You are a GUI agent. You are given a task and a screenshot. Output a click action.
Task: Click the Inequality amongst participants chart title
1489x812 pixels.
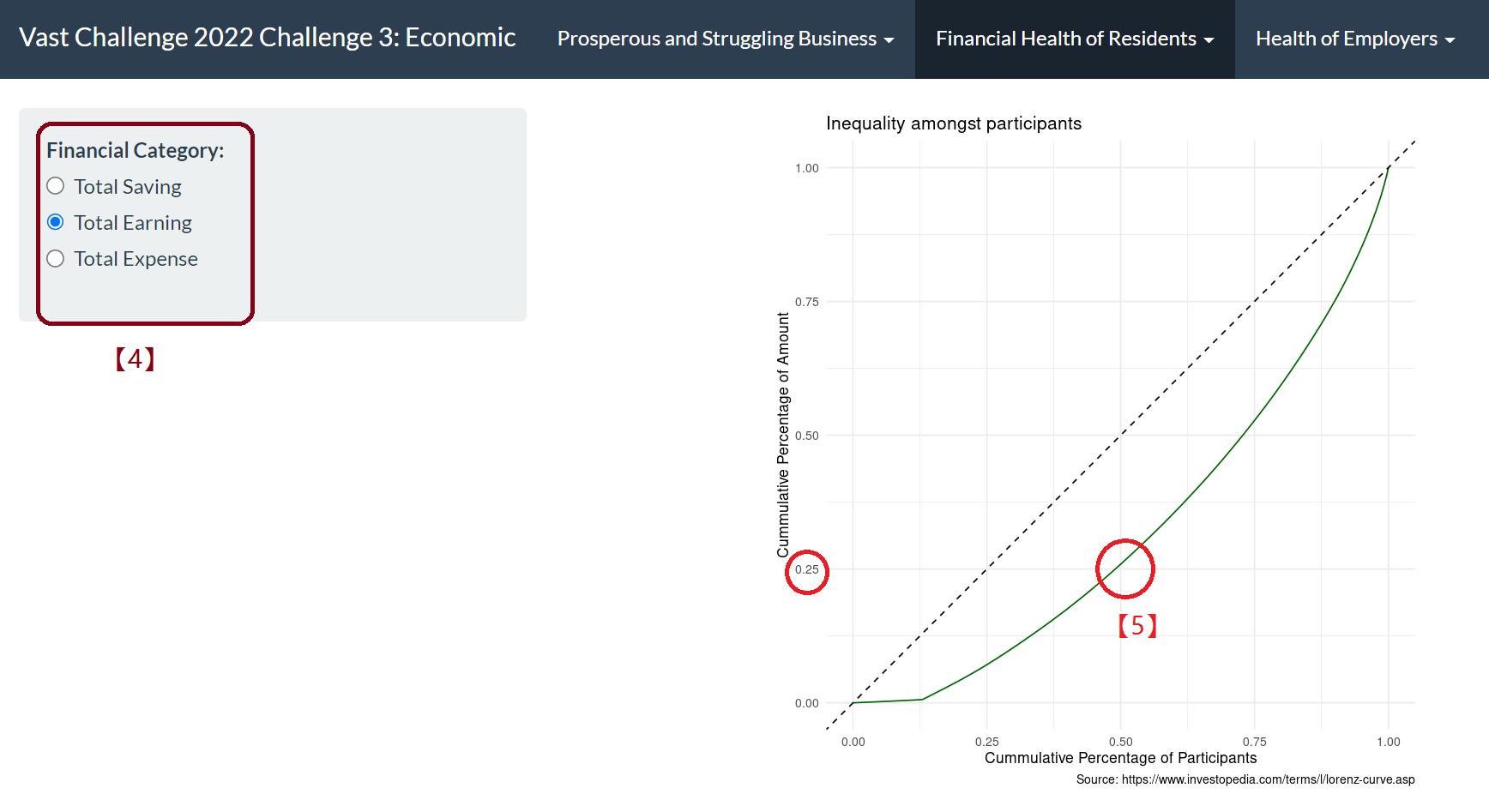[x=953, y=123]
